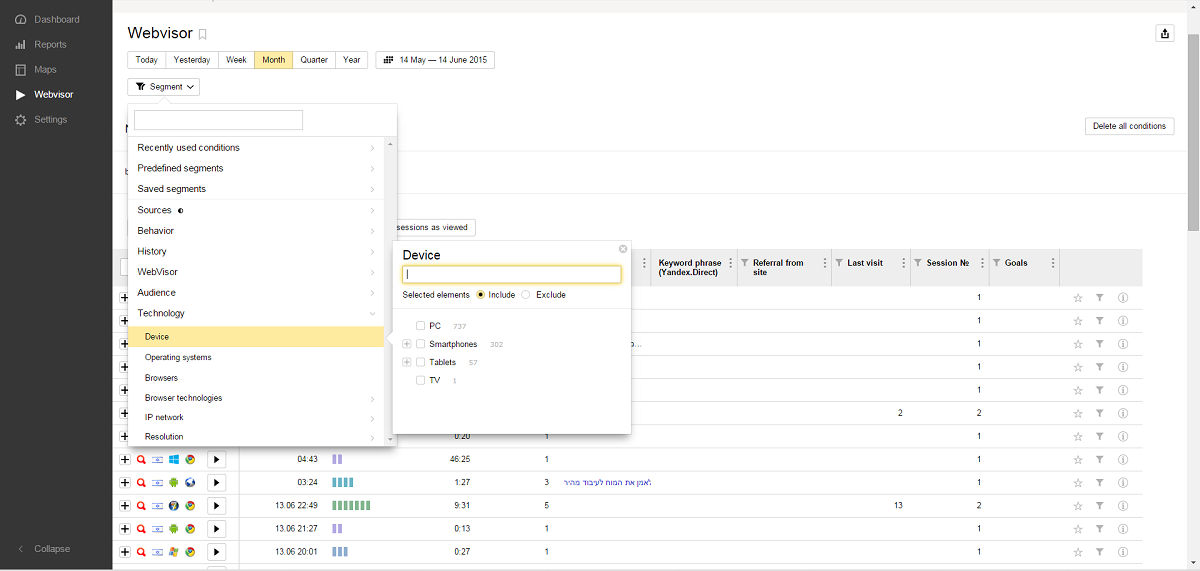This screenshot has height=571, width=1200.
Task: Check the PC device checkbox
Action: click(421, 326)
